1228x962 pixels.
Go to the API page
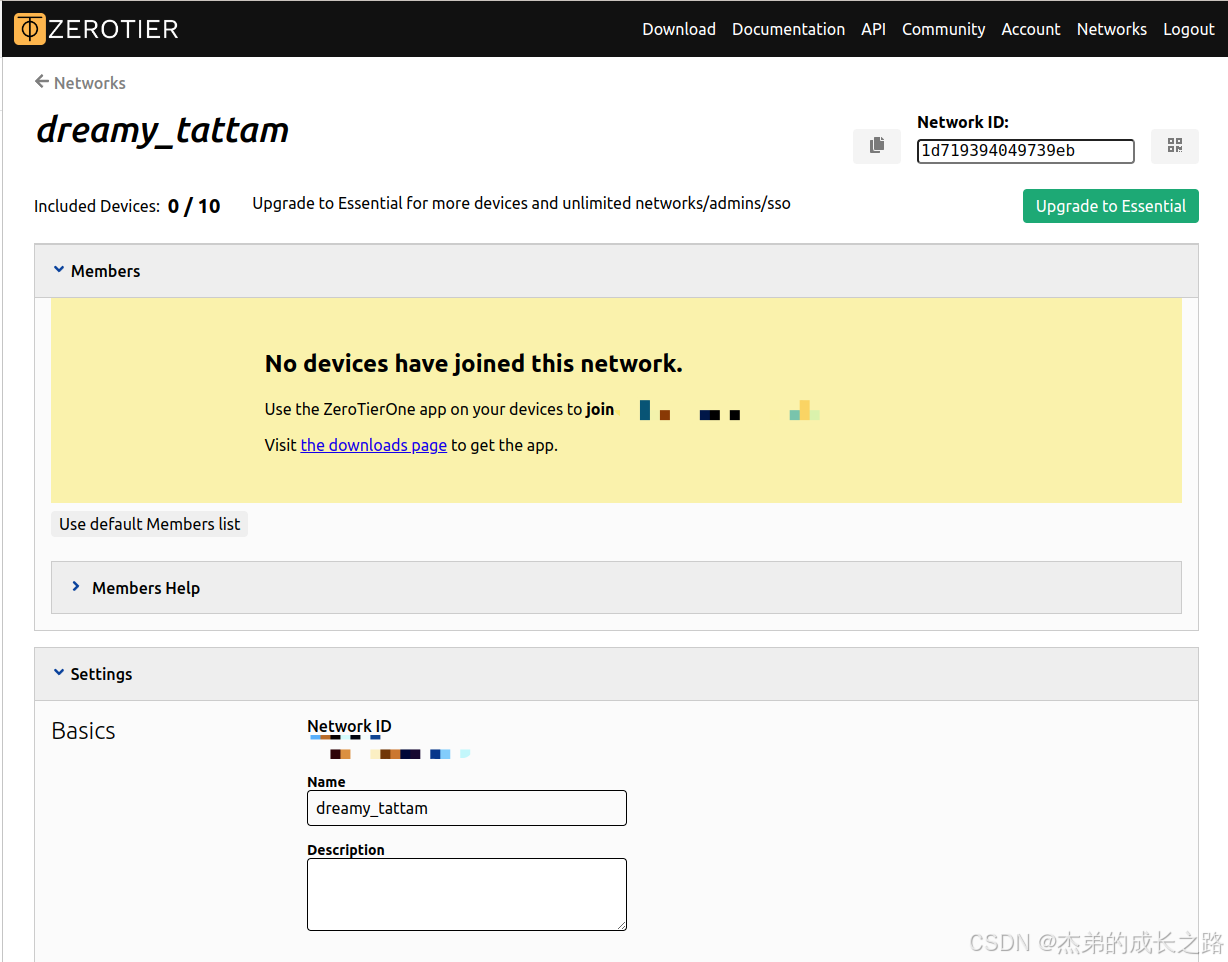[x=873, y=29]
